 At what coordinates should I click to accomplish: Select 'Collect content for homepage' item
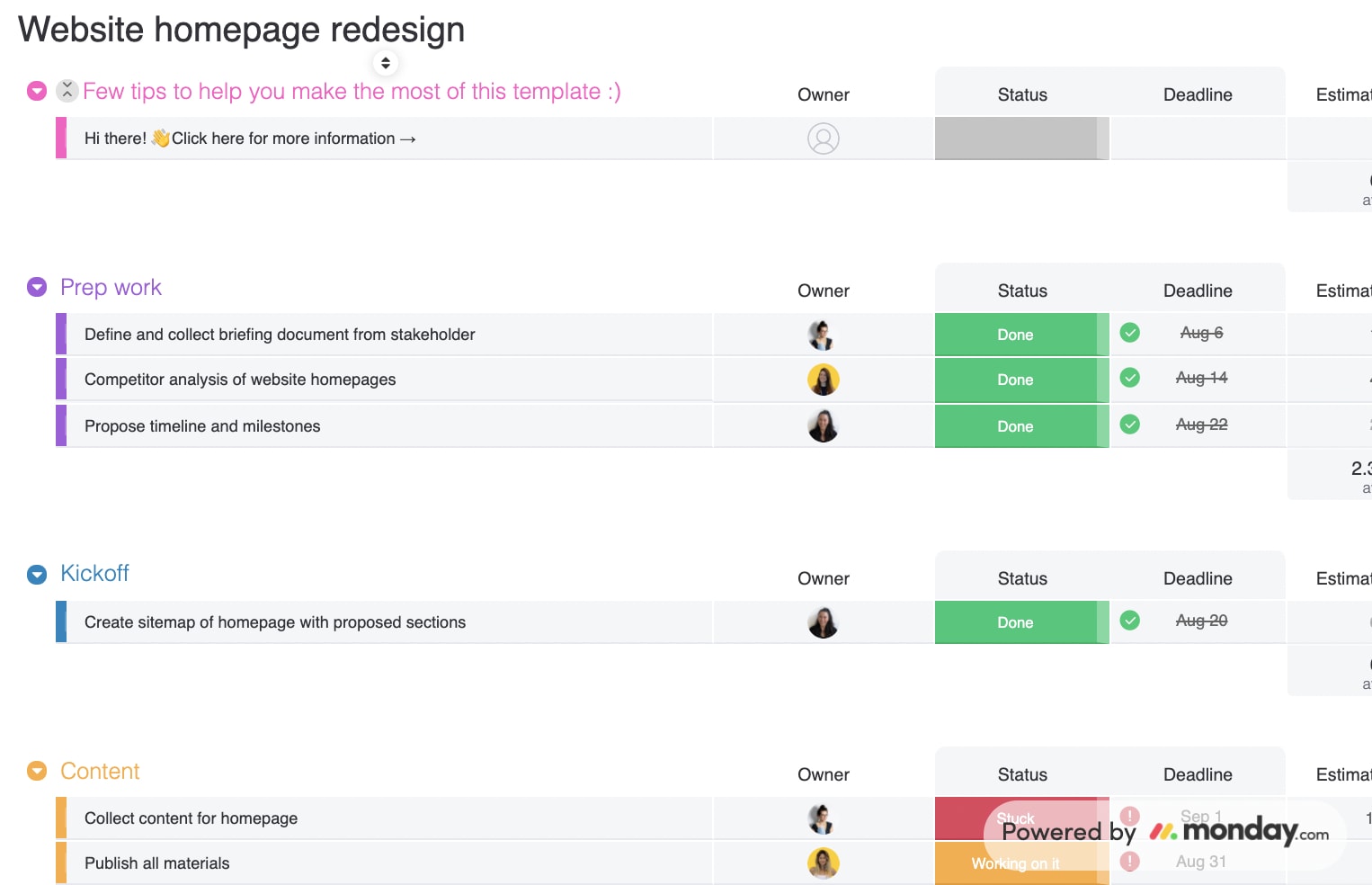pyautogui.click(x=191, y=818)
